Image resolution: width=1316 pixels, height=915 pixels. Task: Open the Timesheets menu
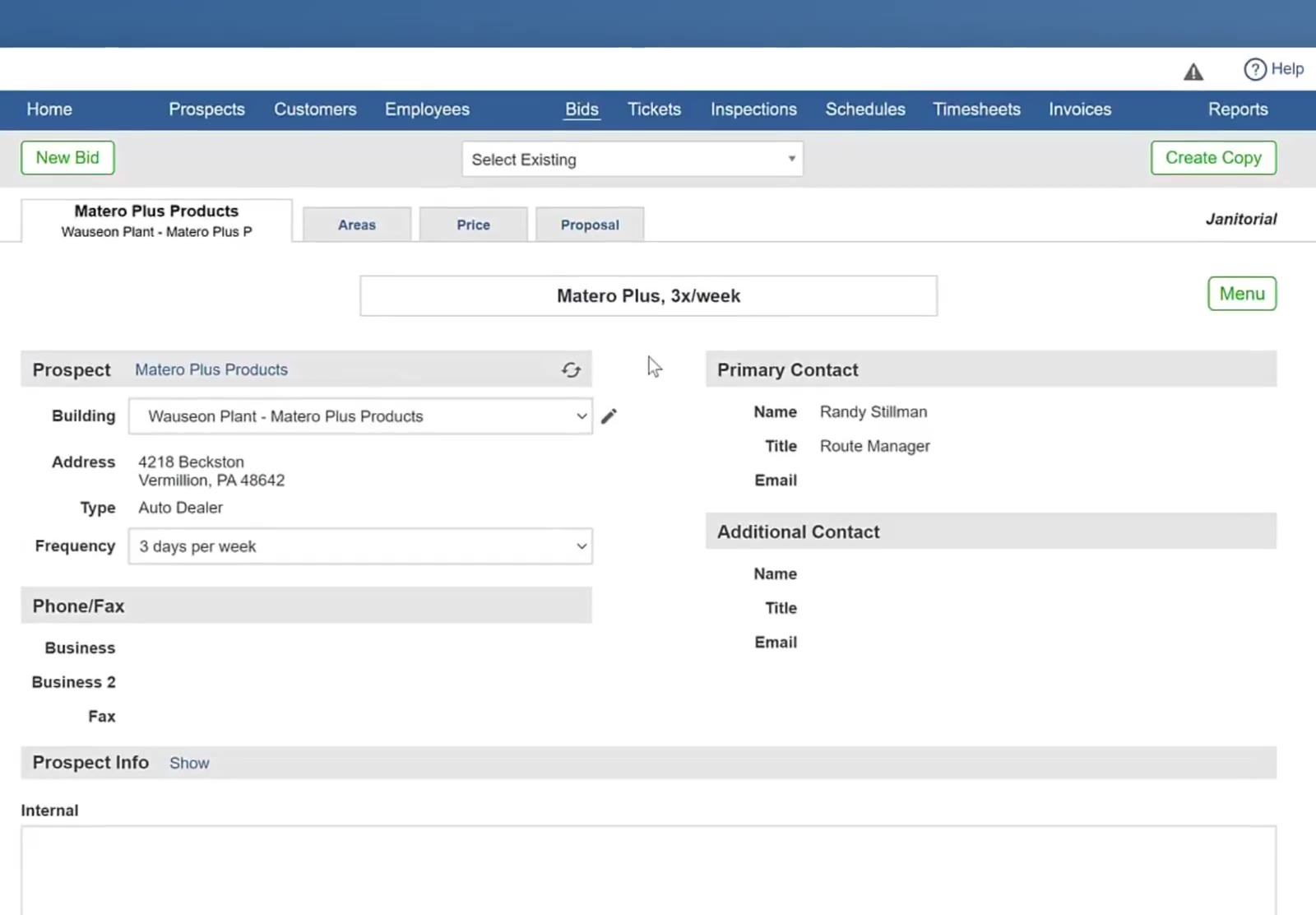click(x=976, y=109)
